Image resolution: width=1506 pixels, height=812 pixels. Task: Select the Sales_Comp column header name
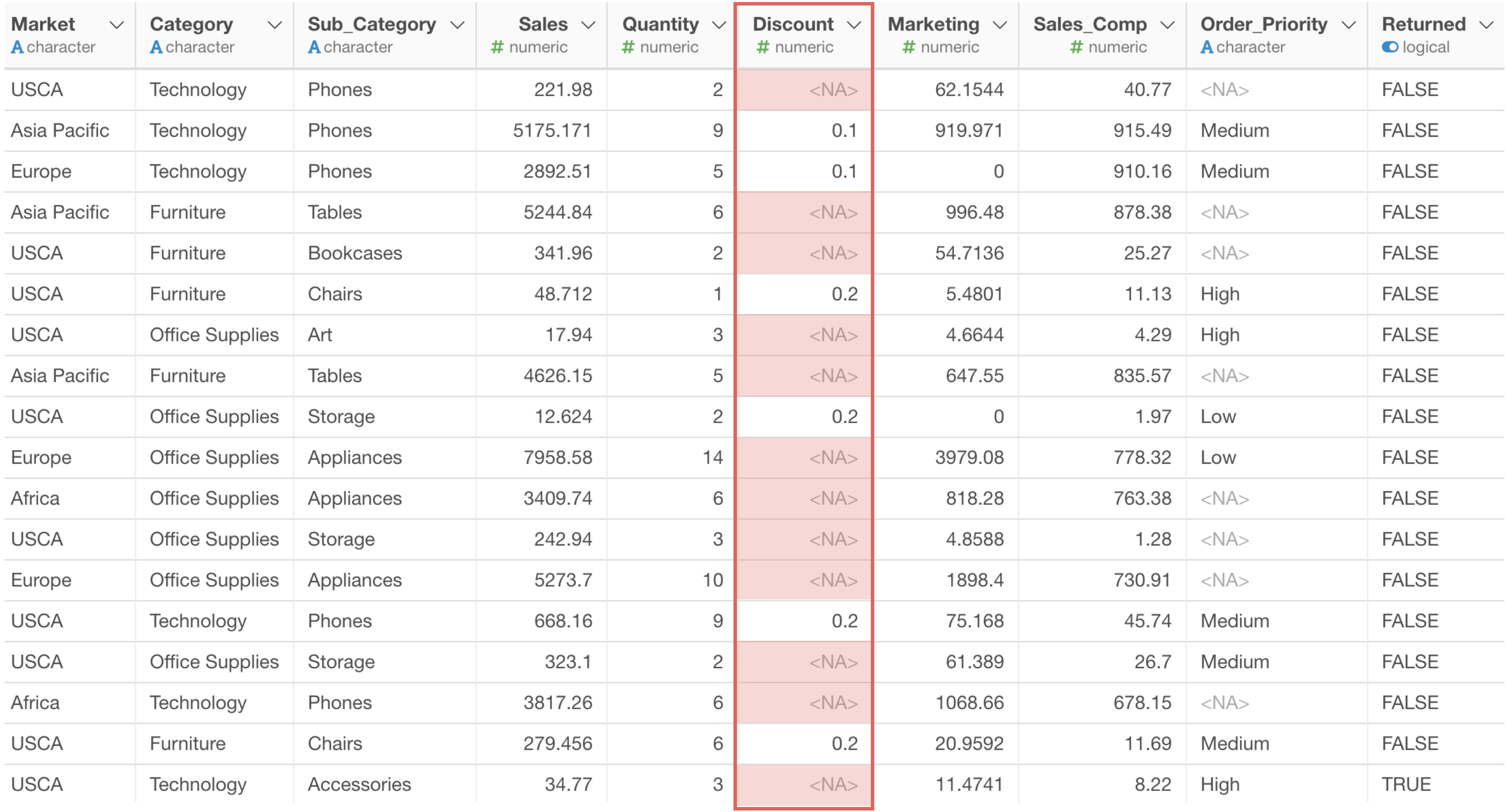(x=1090, y=24)
